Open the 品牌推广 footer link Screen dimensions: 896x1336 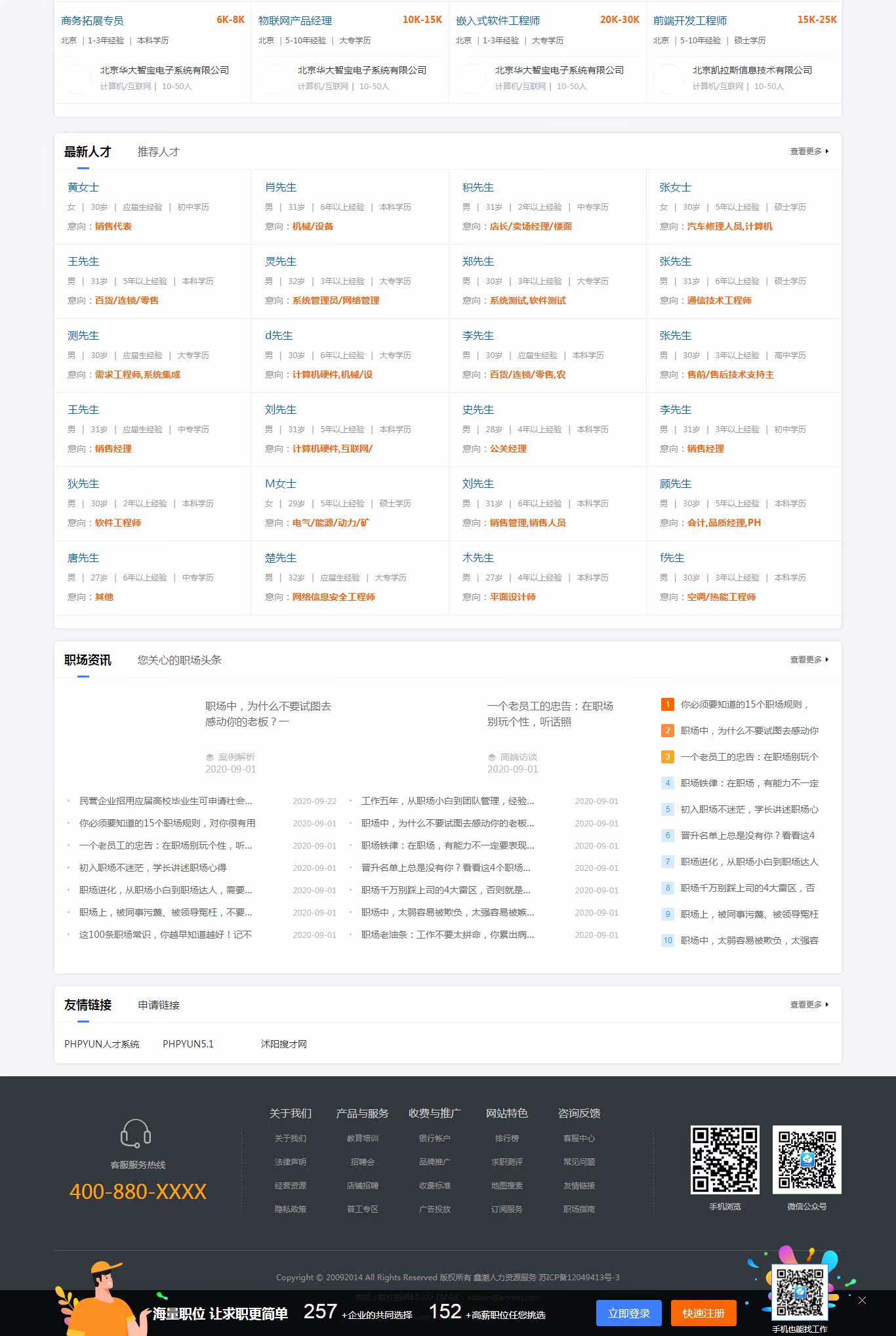(x=435, y=1162)
